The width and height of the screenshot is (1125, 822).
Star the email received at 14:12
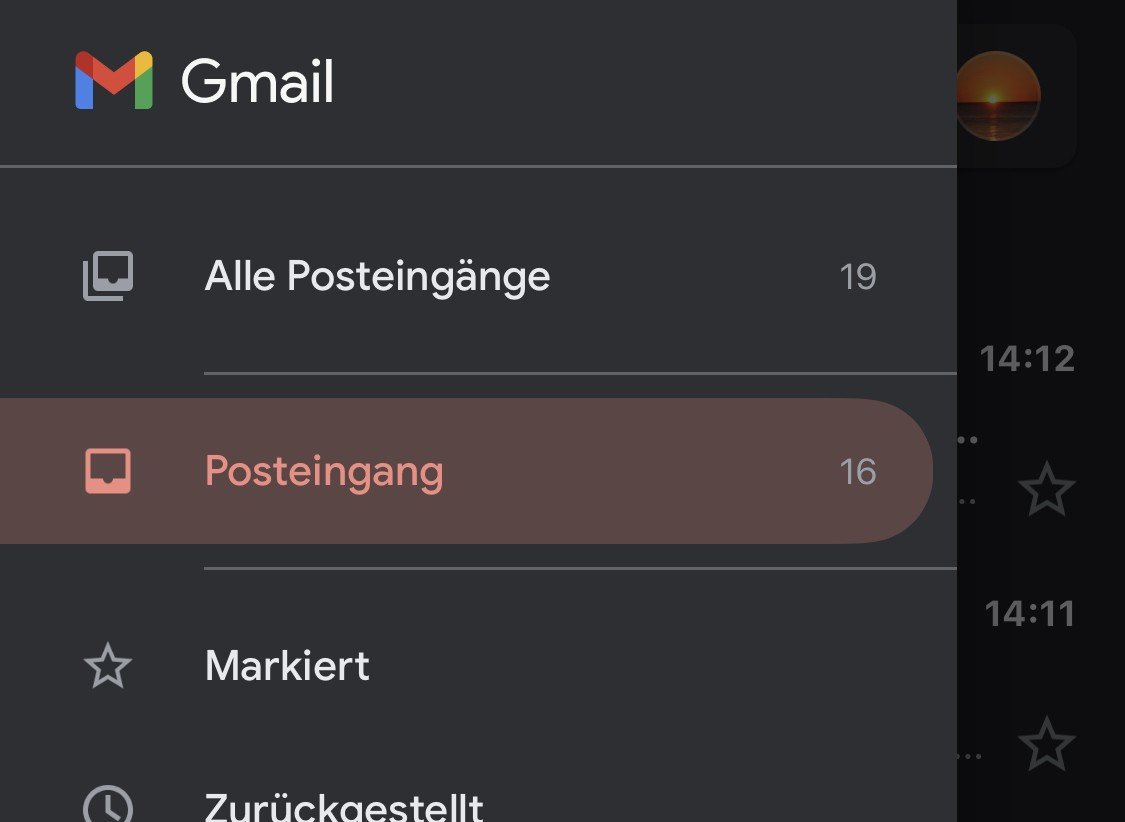coord(1047,489)
